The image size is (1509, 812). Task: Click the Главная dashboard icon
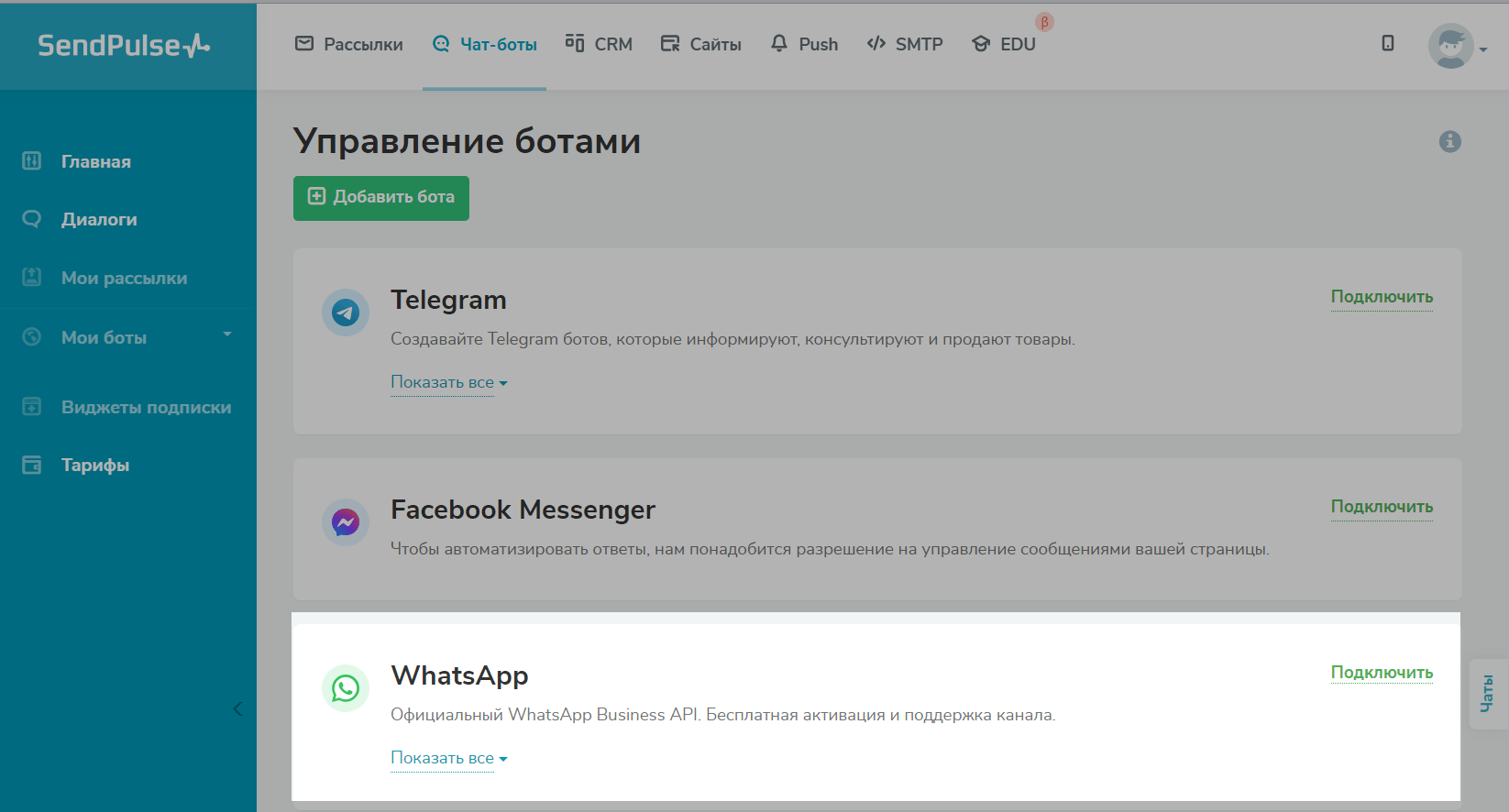32,160
